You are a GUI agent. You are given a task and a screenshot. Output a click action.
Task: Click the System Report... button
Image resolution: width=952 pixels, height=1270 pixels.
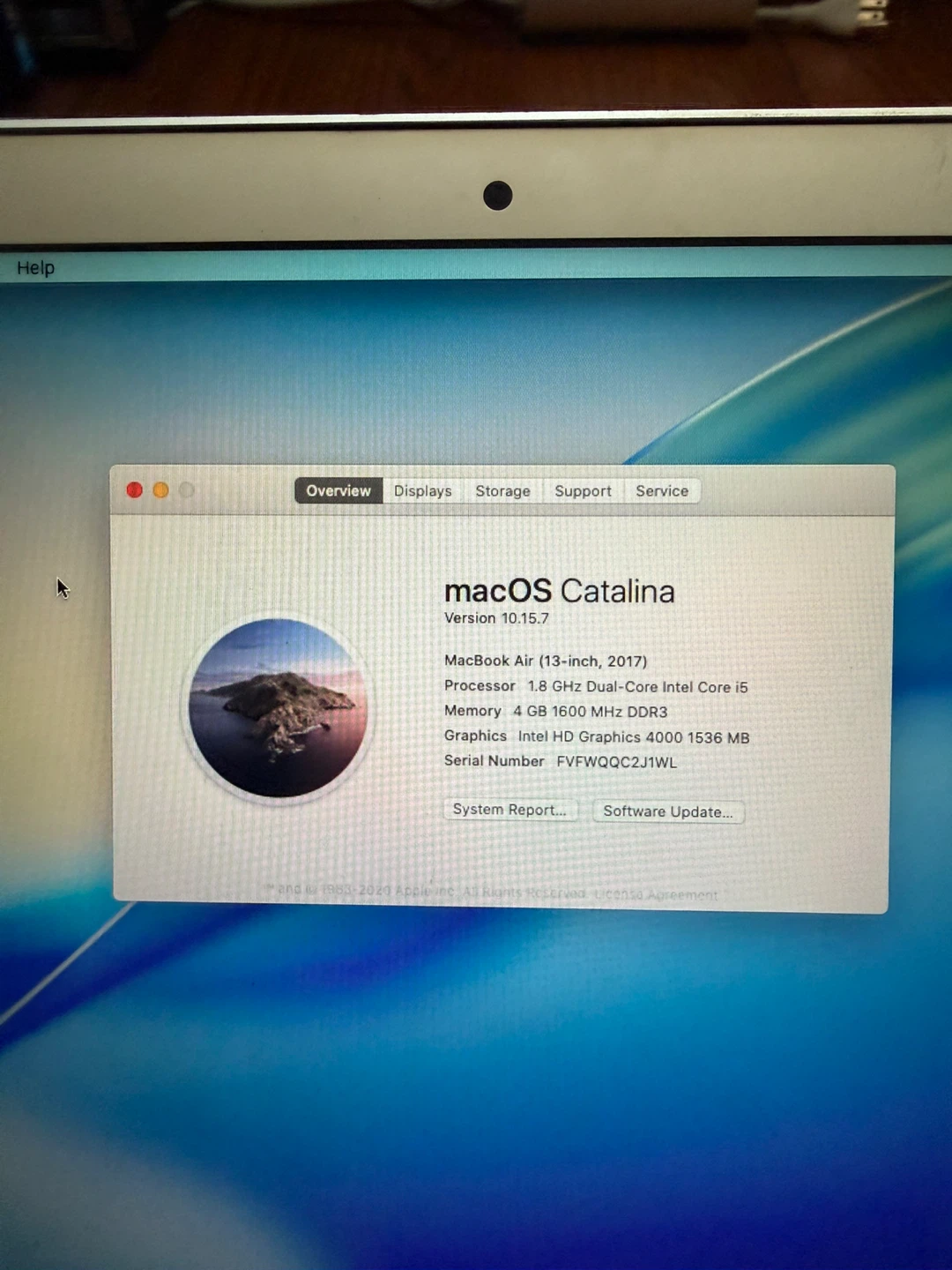click(x=509, y=810)
